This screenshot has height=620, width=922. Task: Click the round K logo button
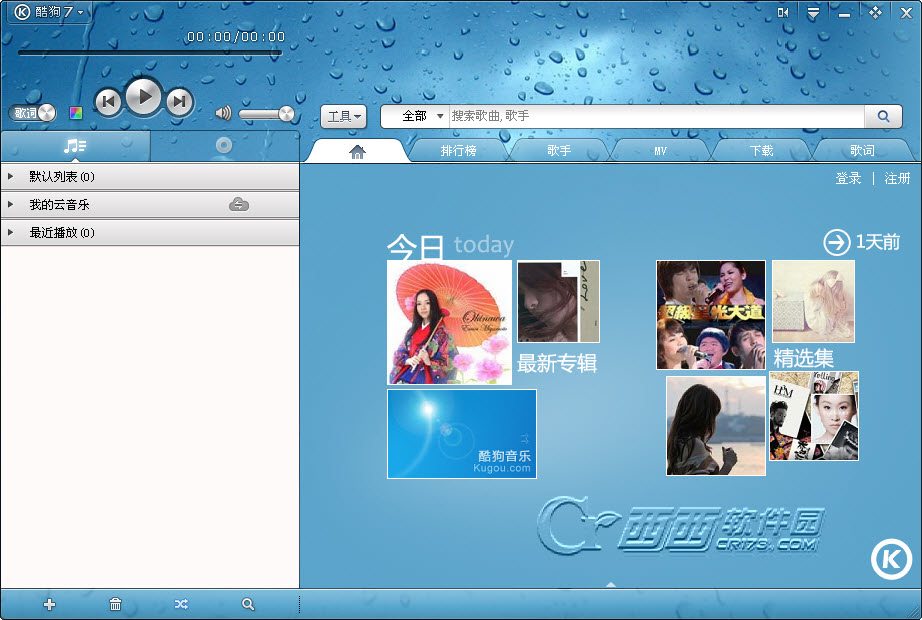[x=891, y=559]
